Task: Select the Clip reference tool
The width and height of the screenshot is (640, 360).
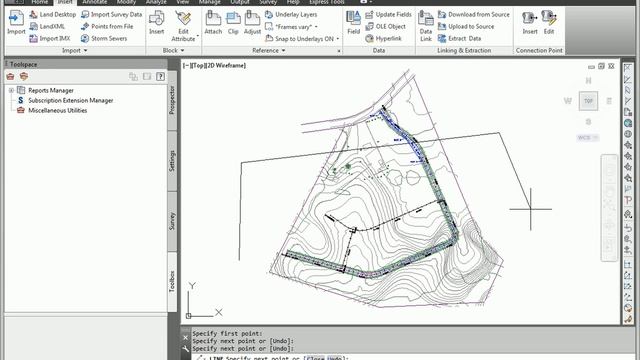Action: tap(233, 23)
